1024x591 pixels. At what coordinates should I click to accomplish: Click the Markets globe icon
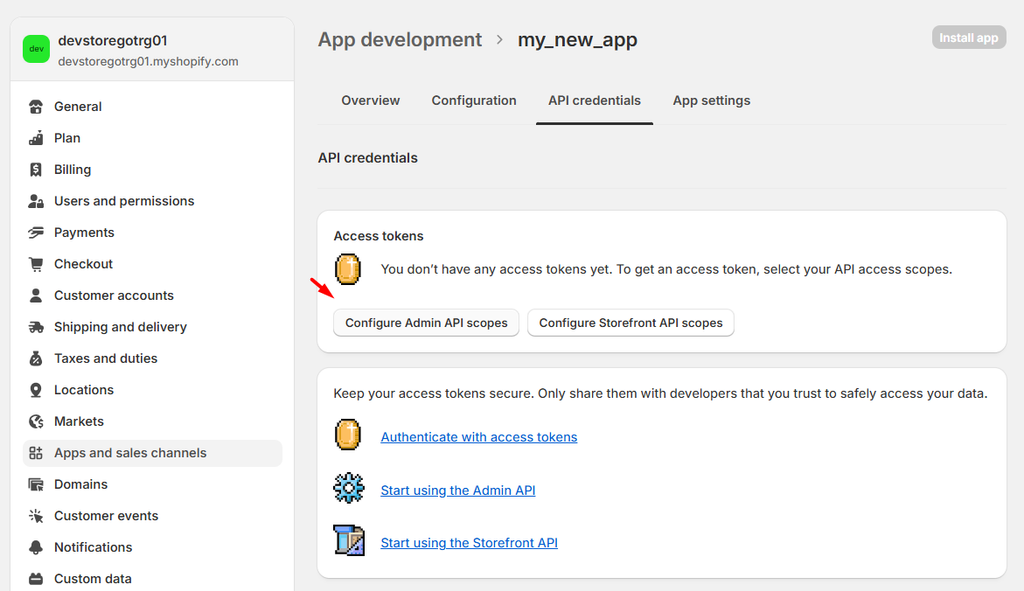pyautogui.click(x=36, y=422)
